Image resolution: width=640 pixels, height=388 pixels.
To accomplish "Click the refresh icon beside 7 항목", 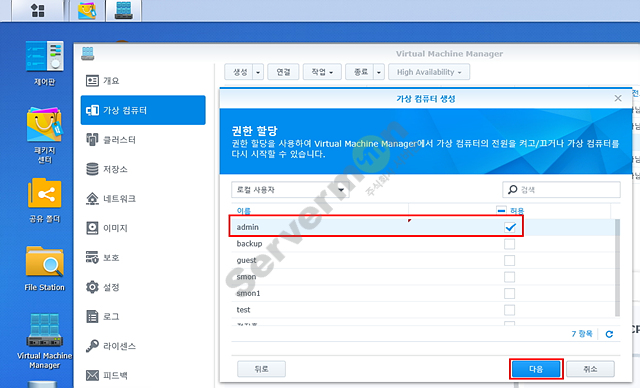I will (609, 334).
